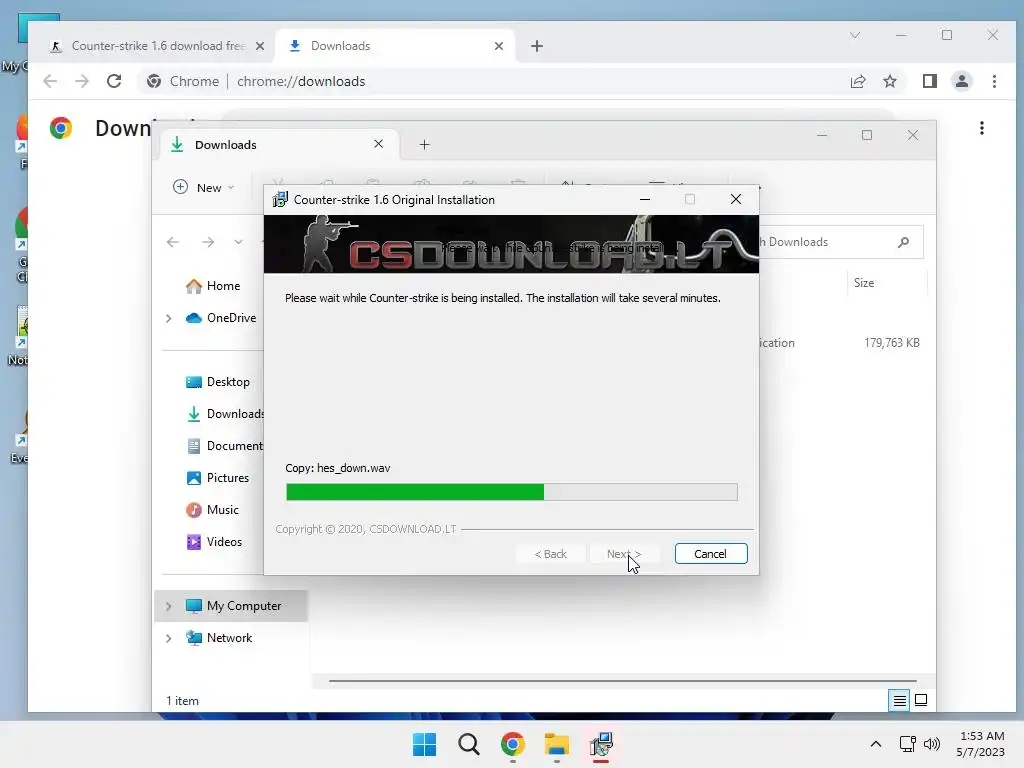
Task: Share this page in Chrome
Action: click(857, 81)
